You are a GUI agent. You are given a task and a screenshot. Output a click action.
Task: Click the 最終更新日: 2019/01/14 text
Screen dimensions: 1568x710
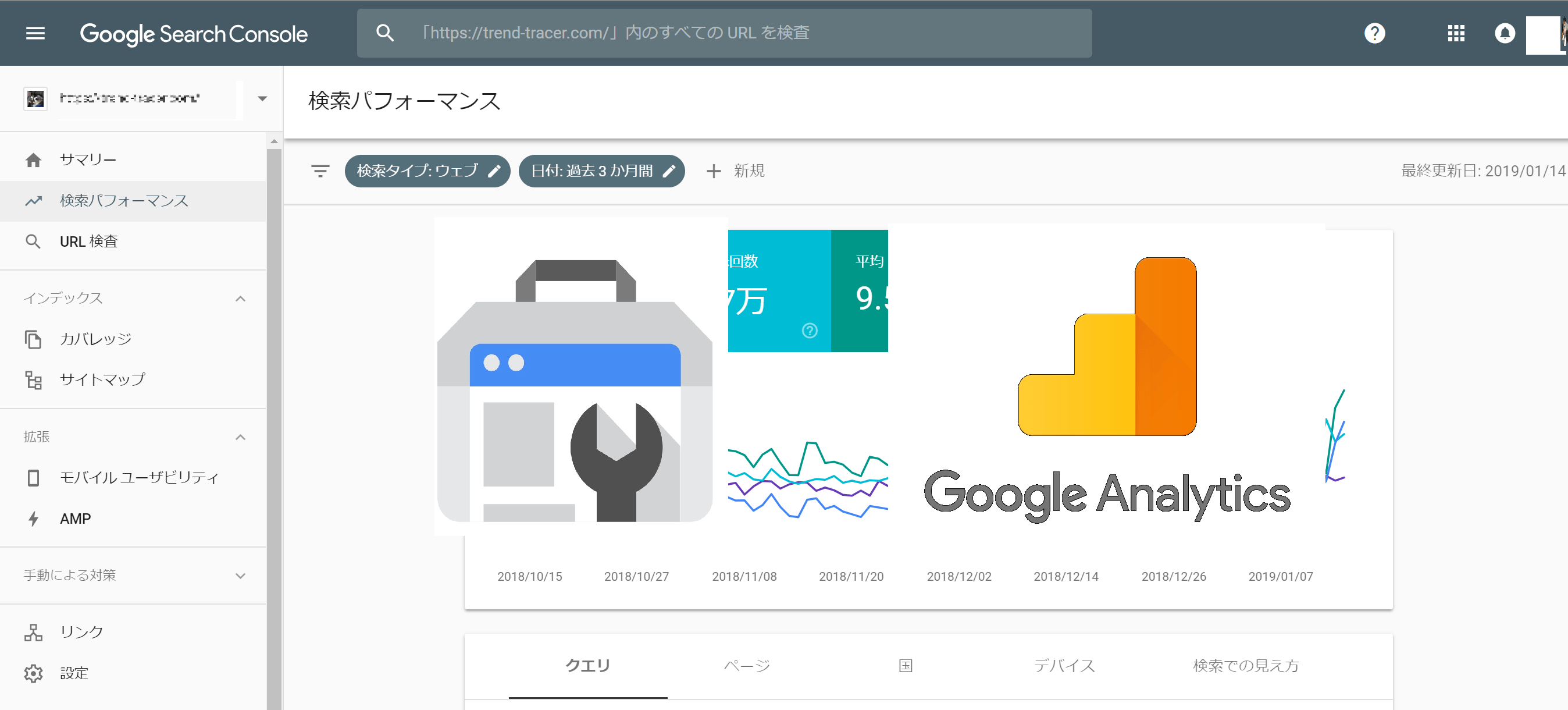[x=1484, y=171]
